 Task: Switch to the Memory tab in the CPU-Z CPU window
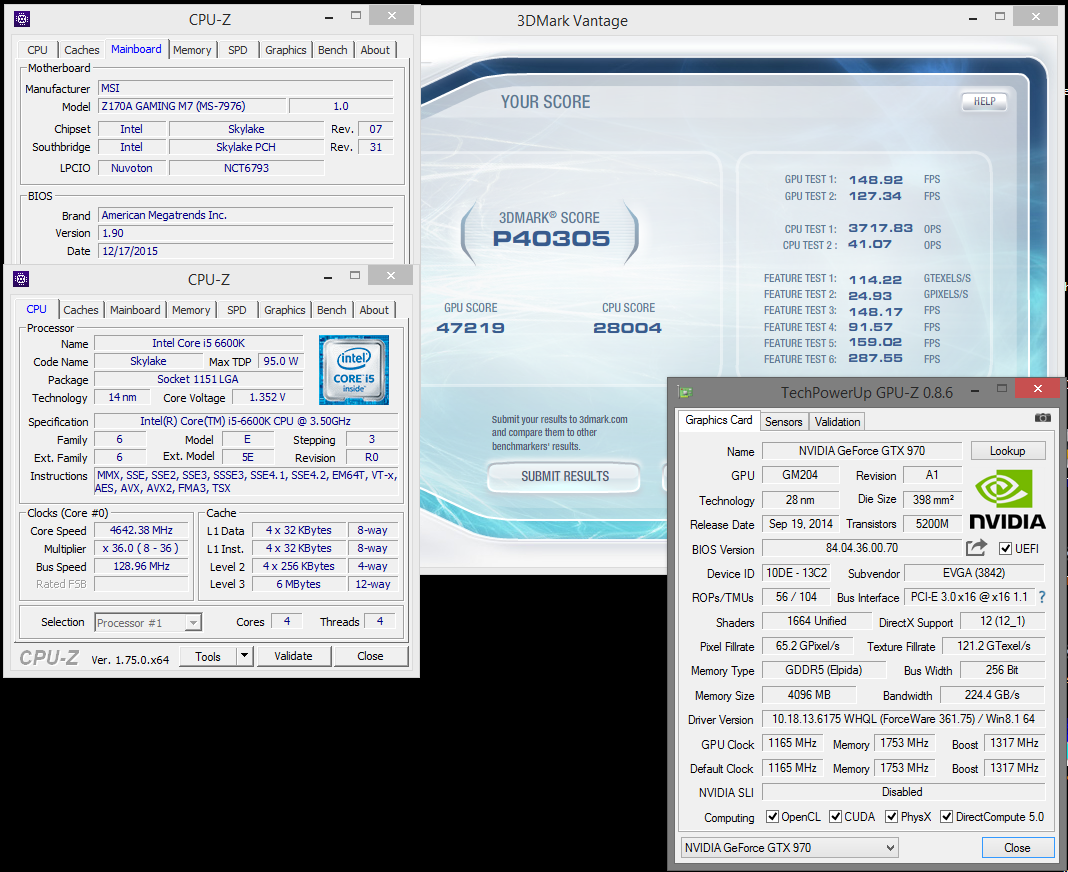[x=191, y=310]
